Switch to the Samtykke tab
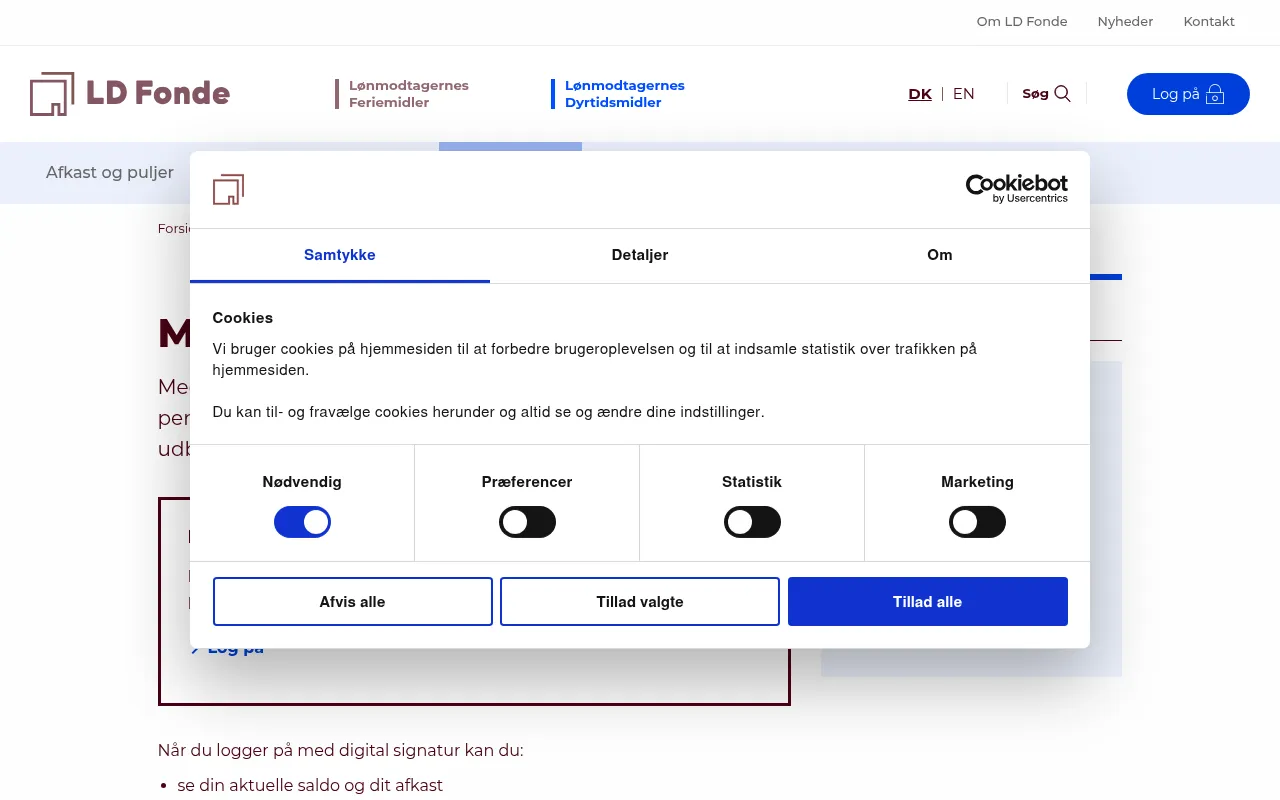This screenshot has height=800, width=1280. click(x=340, y=255)
